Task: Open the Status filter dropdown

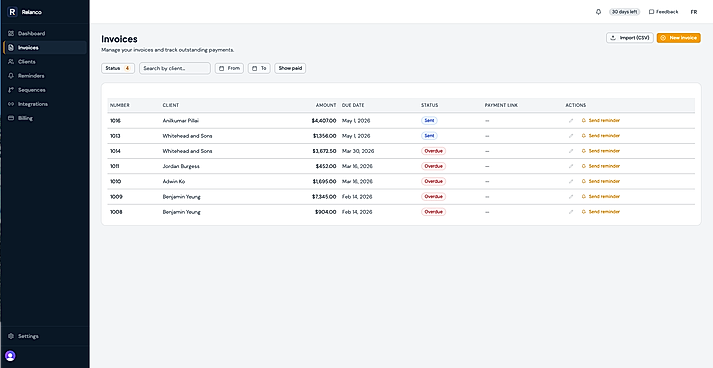Action: click(118, 68)
